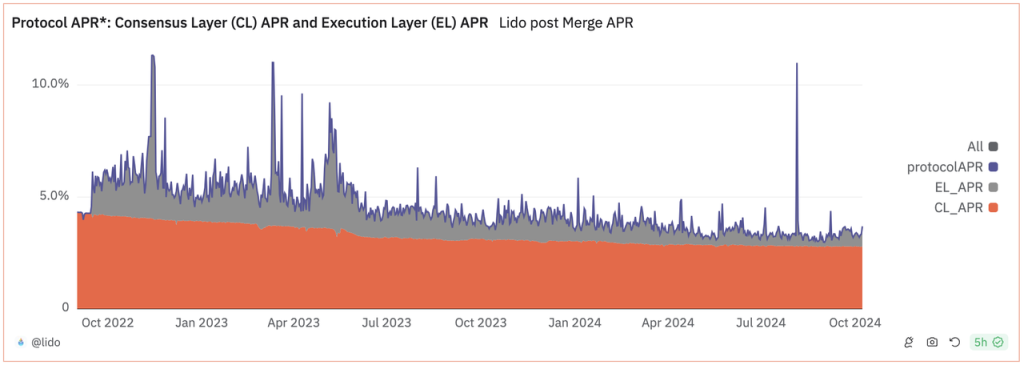Click the dark All legend swatch

tap(993, 146)
